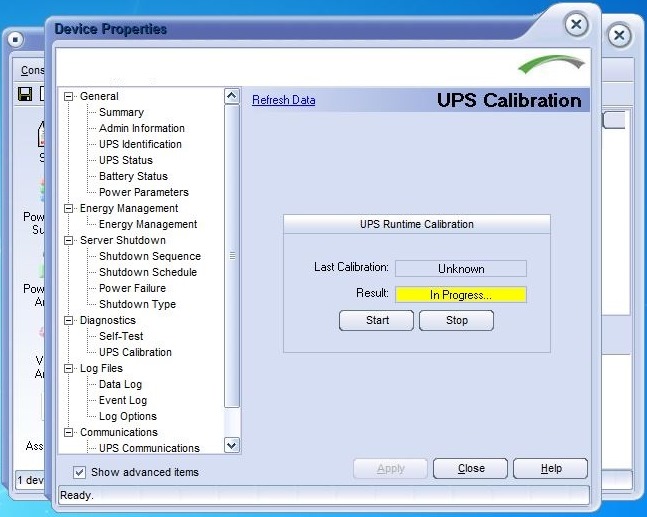This screenshot has height=517, width=647.
Task: Open Help for this dialog
Action: point(550,468)
